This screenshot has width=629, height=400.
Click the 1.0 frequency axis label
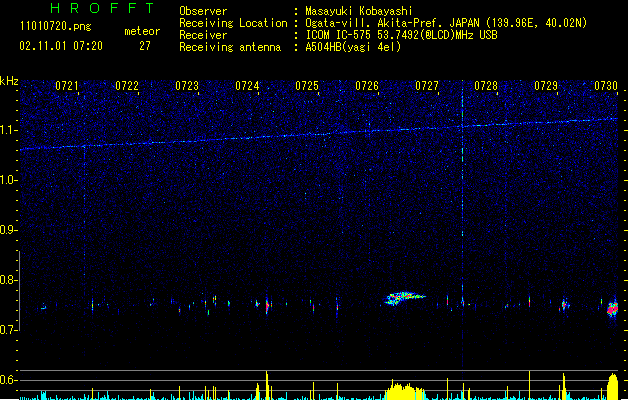click(x=9, y=180)
